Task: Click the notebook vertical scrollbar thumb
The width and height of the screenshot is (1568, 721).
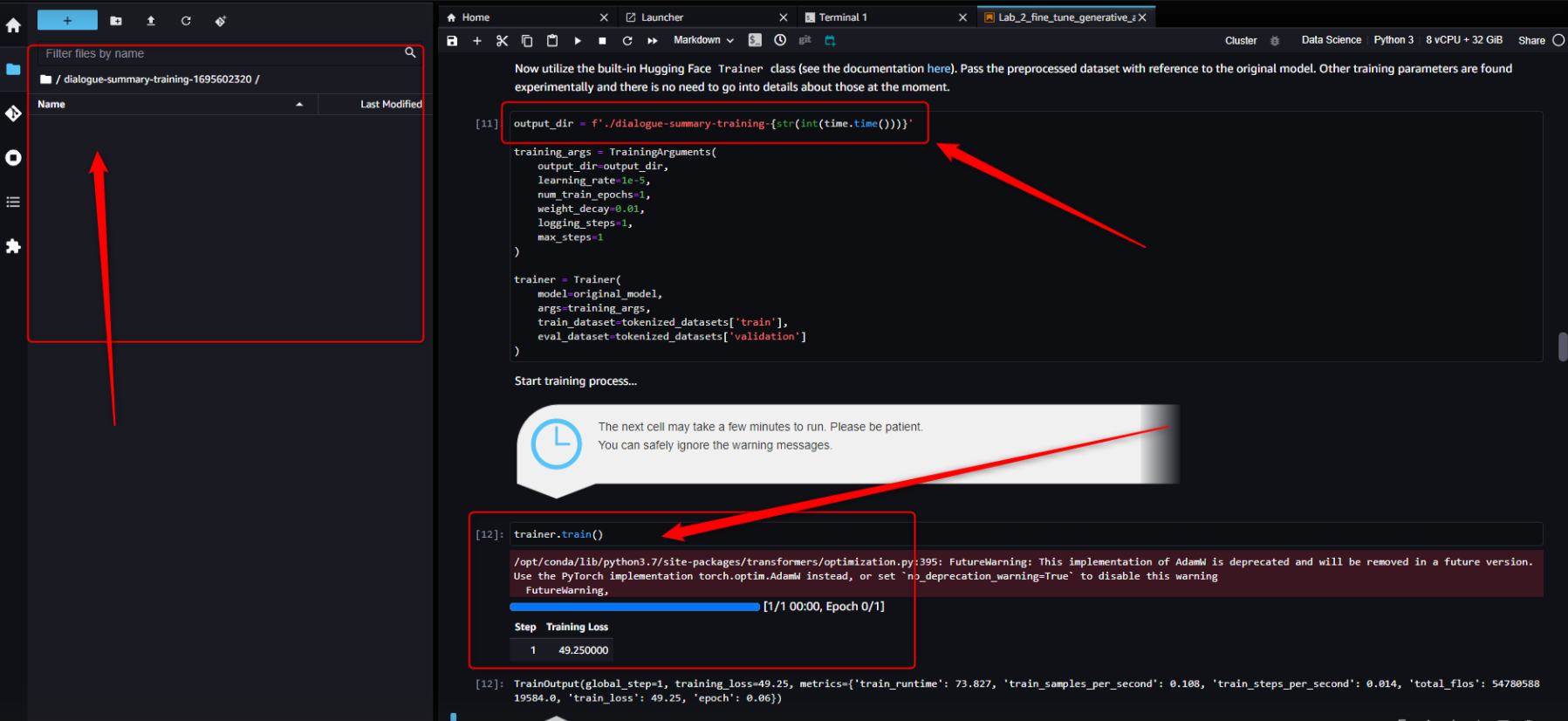Action: tap(1562, 347)
